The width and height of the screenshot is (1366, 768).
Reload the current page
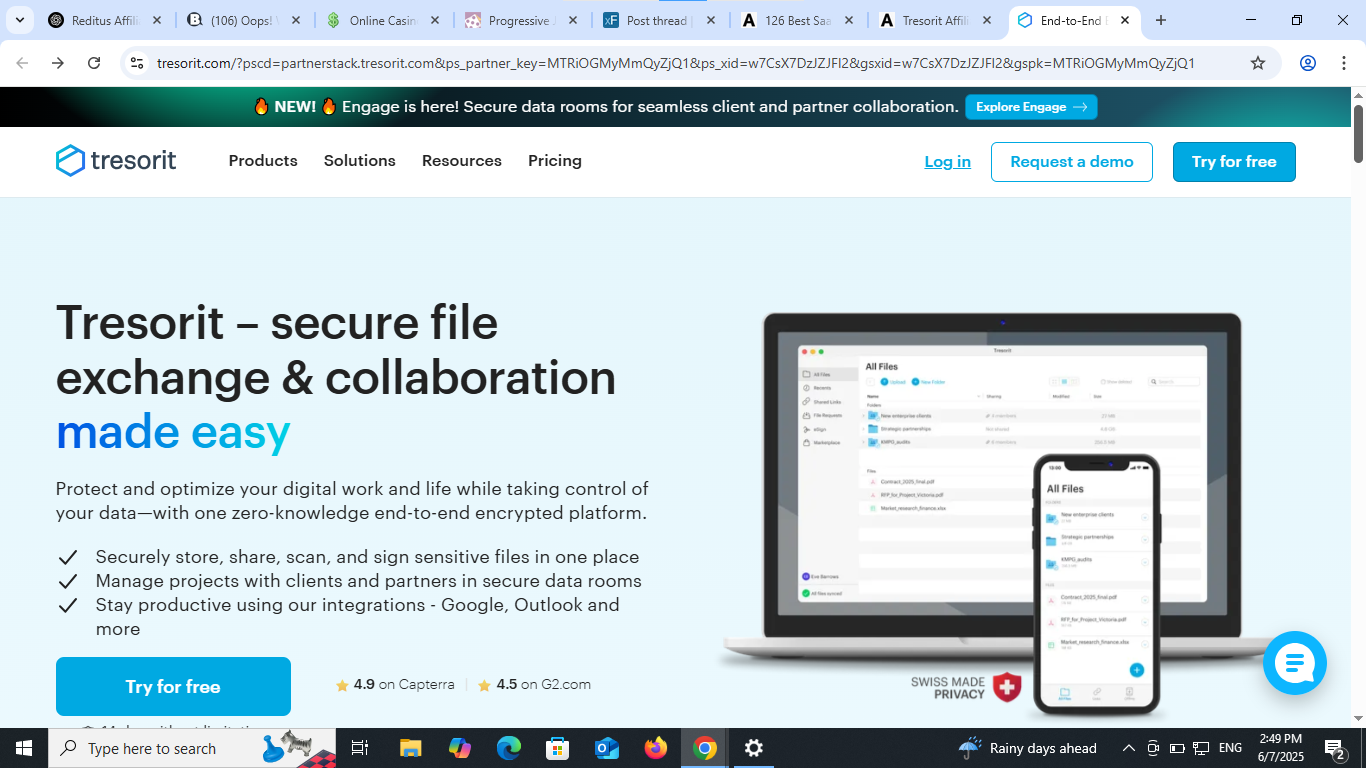coord(94,63)
